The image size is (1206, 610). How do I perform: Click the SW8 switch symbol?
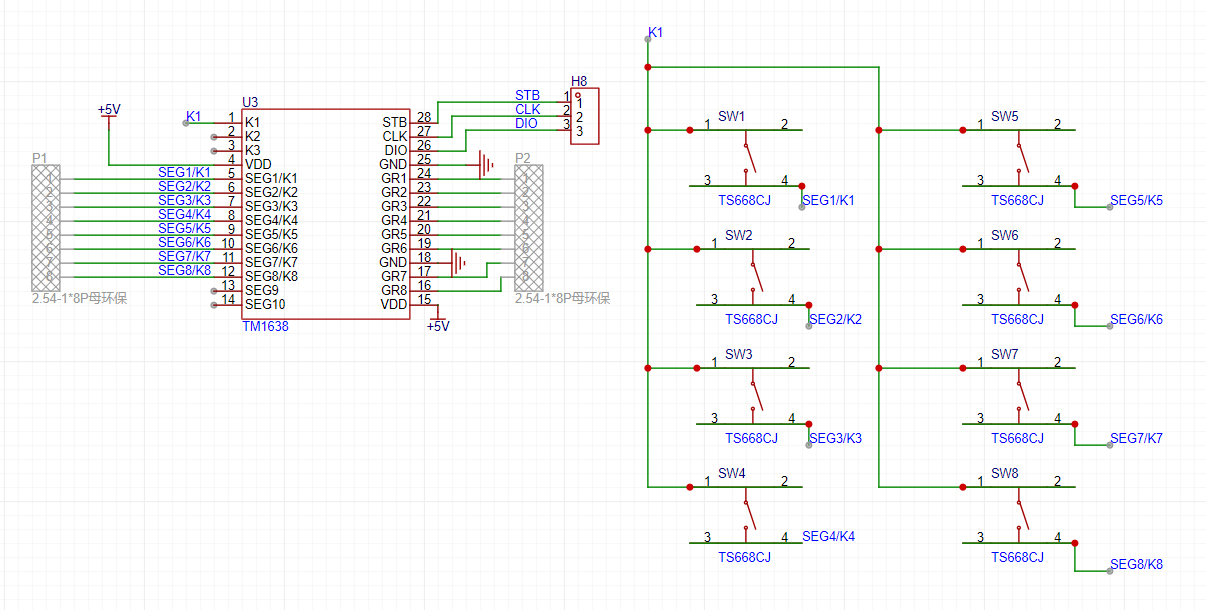click(x=1019, y=515)
